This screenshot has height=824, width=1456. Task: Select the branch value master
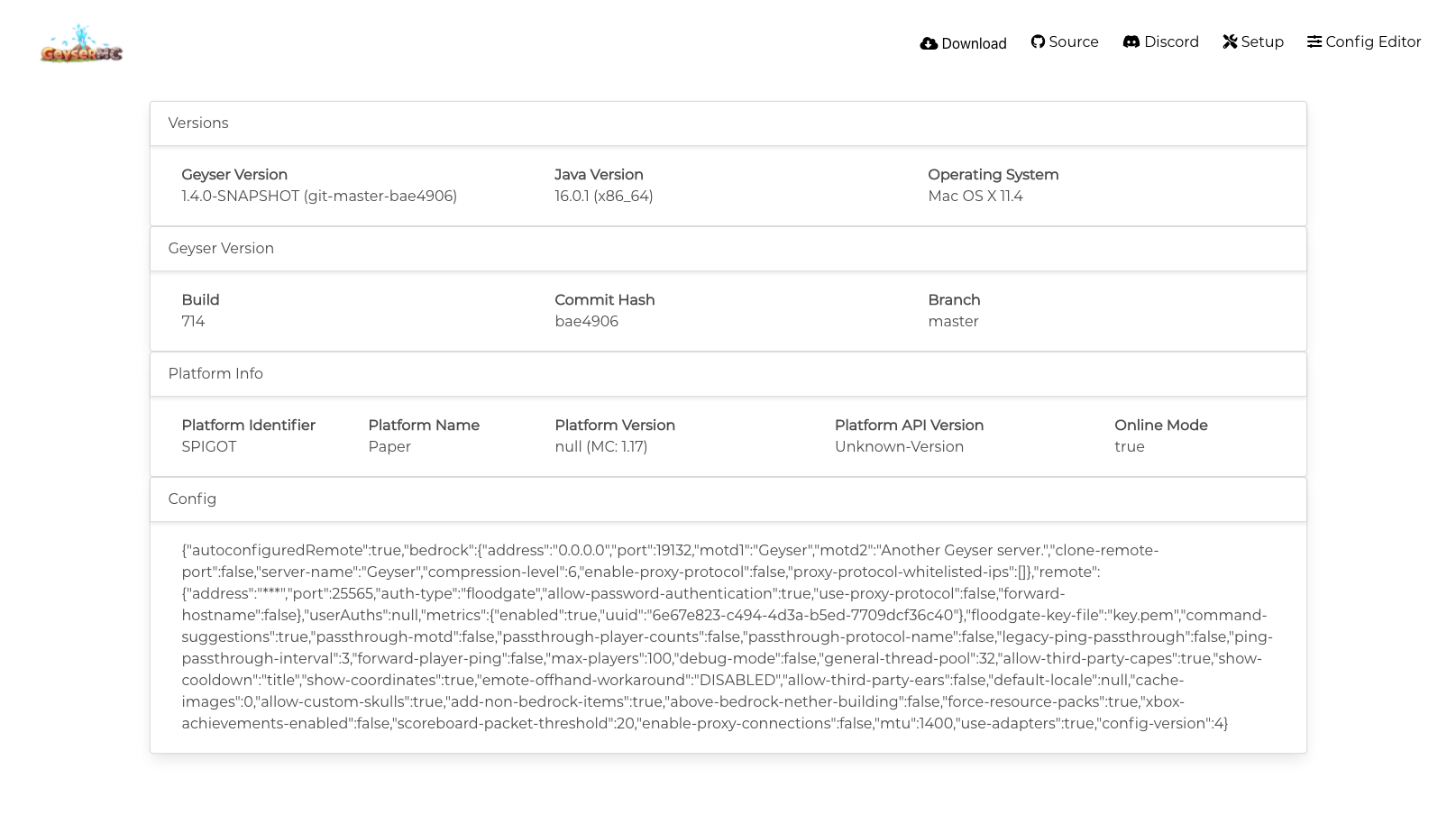tap(953, 322)
